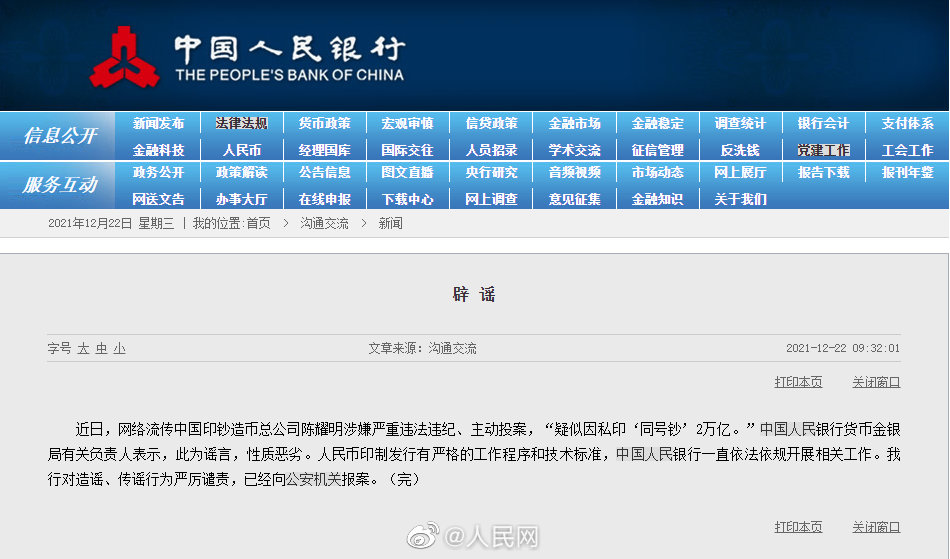The width and height of the screenshot is (950, 559).
Task: Navigate to 征信管理
Action: [x=657, y=150]
